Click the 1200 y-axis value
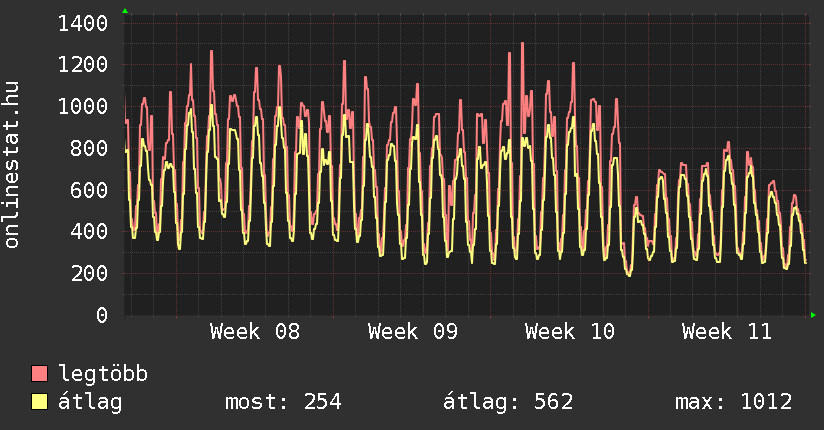Viewport: 824px width, 430px height. 84,65
